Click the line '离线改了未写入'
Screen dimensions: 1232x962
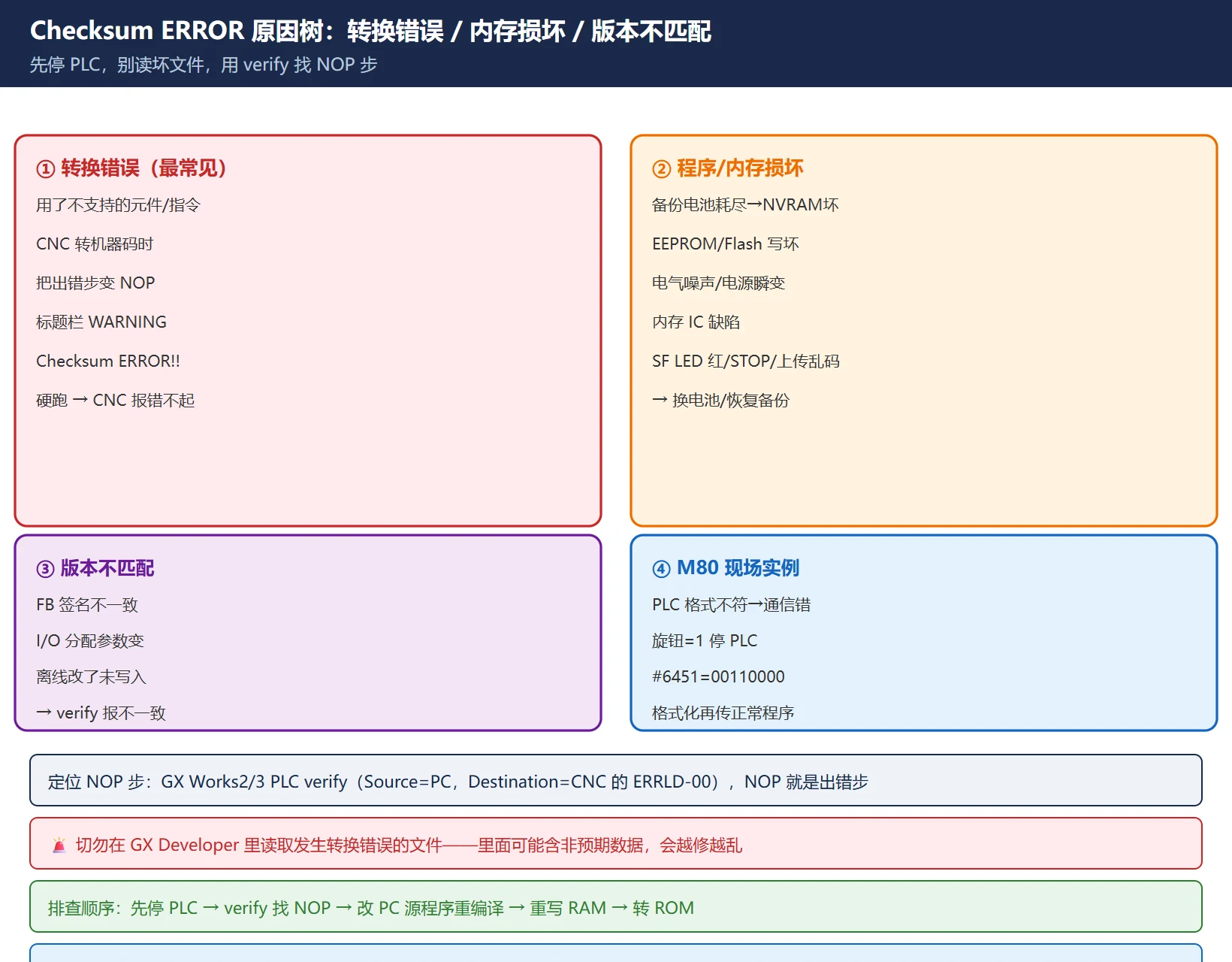91,676
